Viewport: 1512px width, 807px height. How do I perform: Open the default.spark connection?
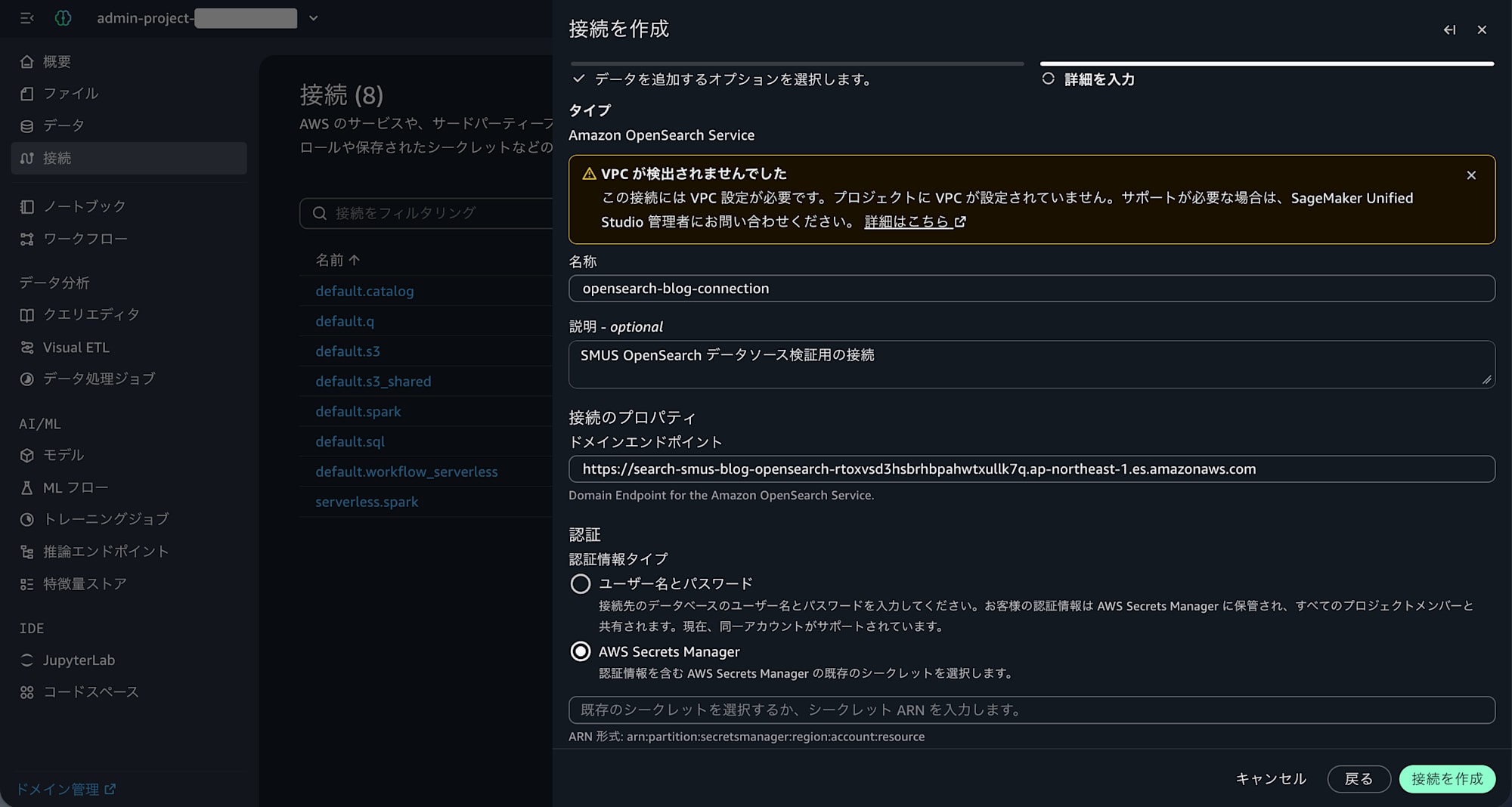click(x=358, y=412)
